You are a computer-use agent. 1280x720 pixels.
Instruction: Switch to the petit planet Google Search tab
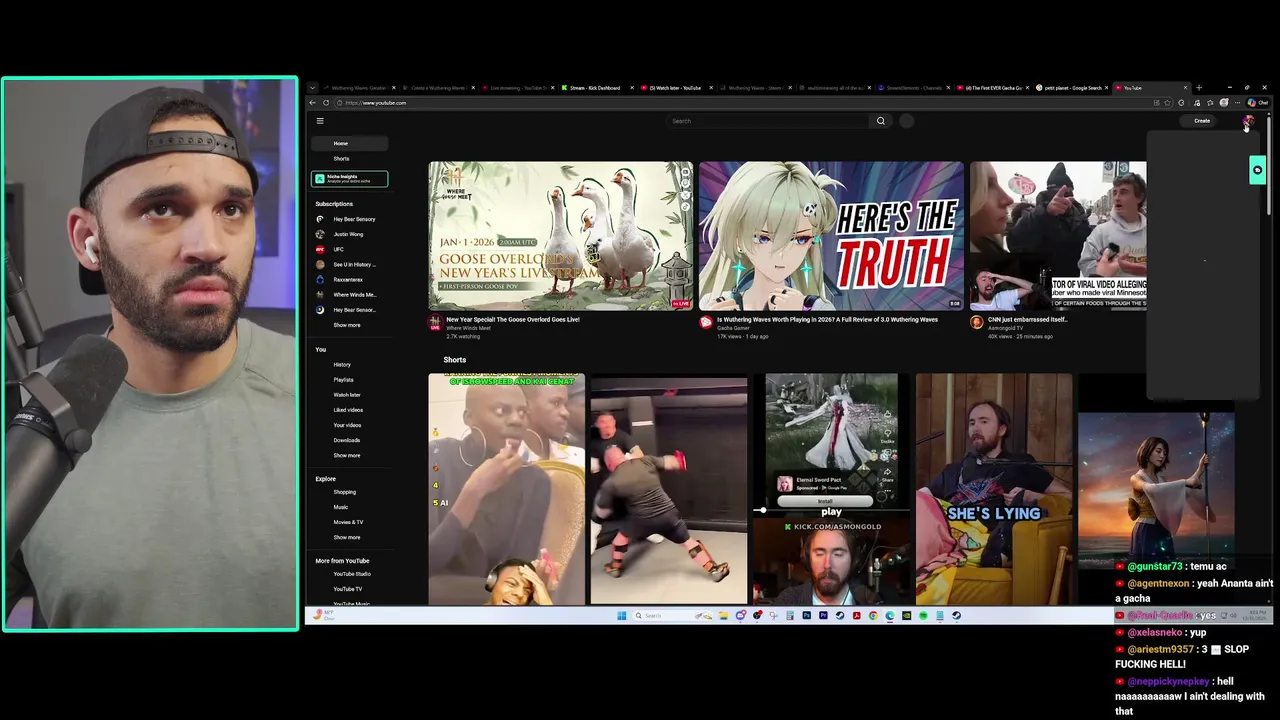[1074, 88]
